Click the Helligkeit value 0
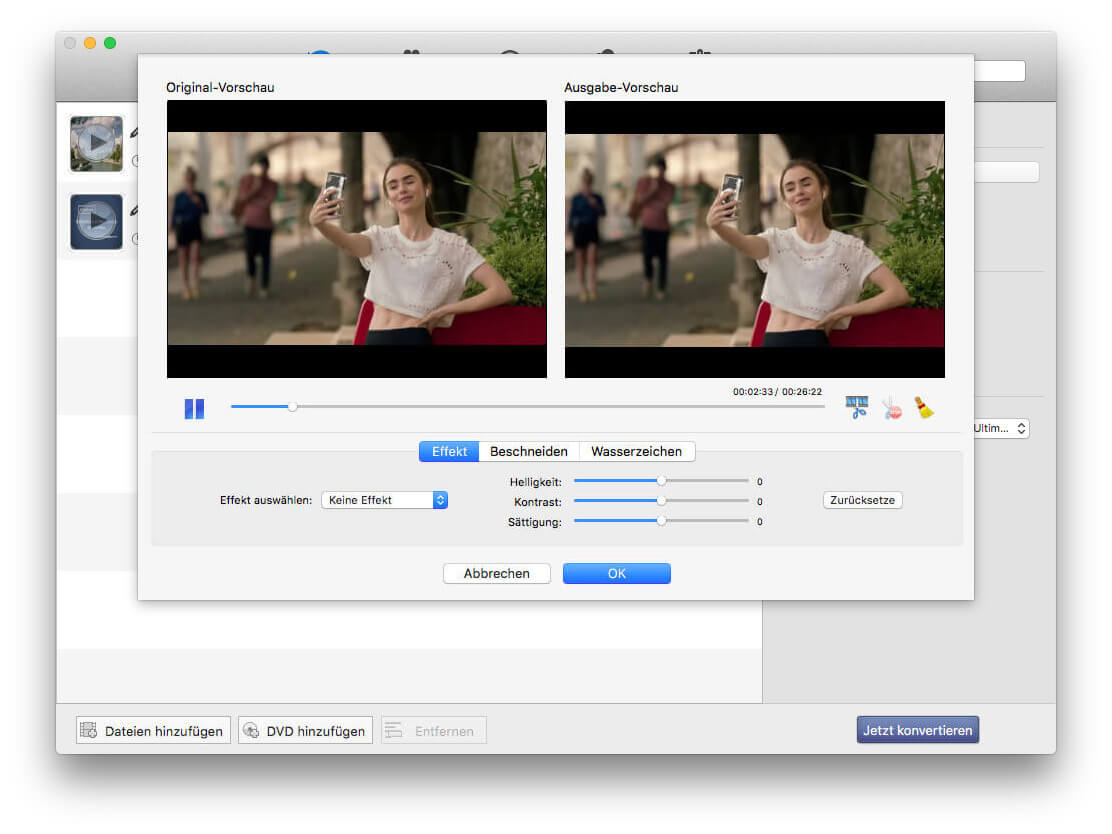Screen dimensions: 1112x834 tap(760, 482)
